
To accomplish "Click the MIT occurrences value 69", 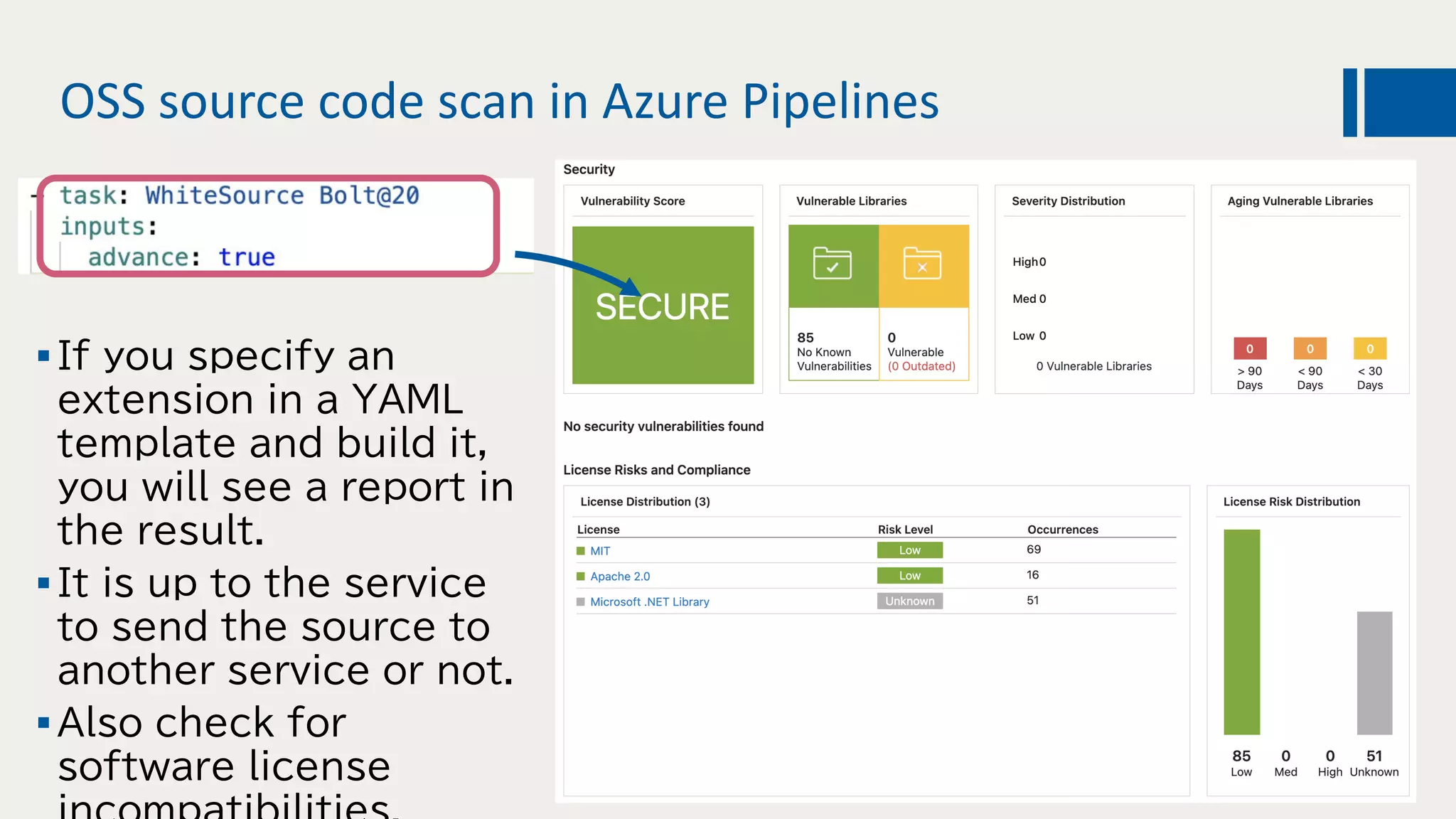I will [x=1034, y=550].
